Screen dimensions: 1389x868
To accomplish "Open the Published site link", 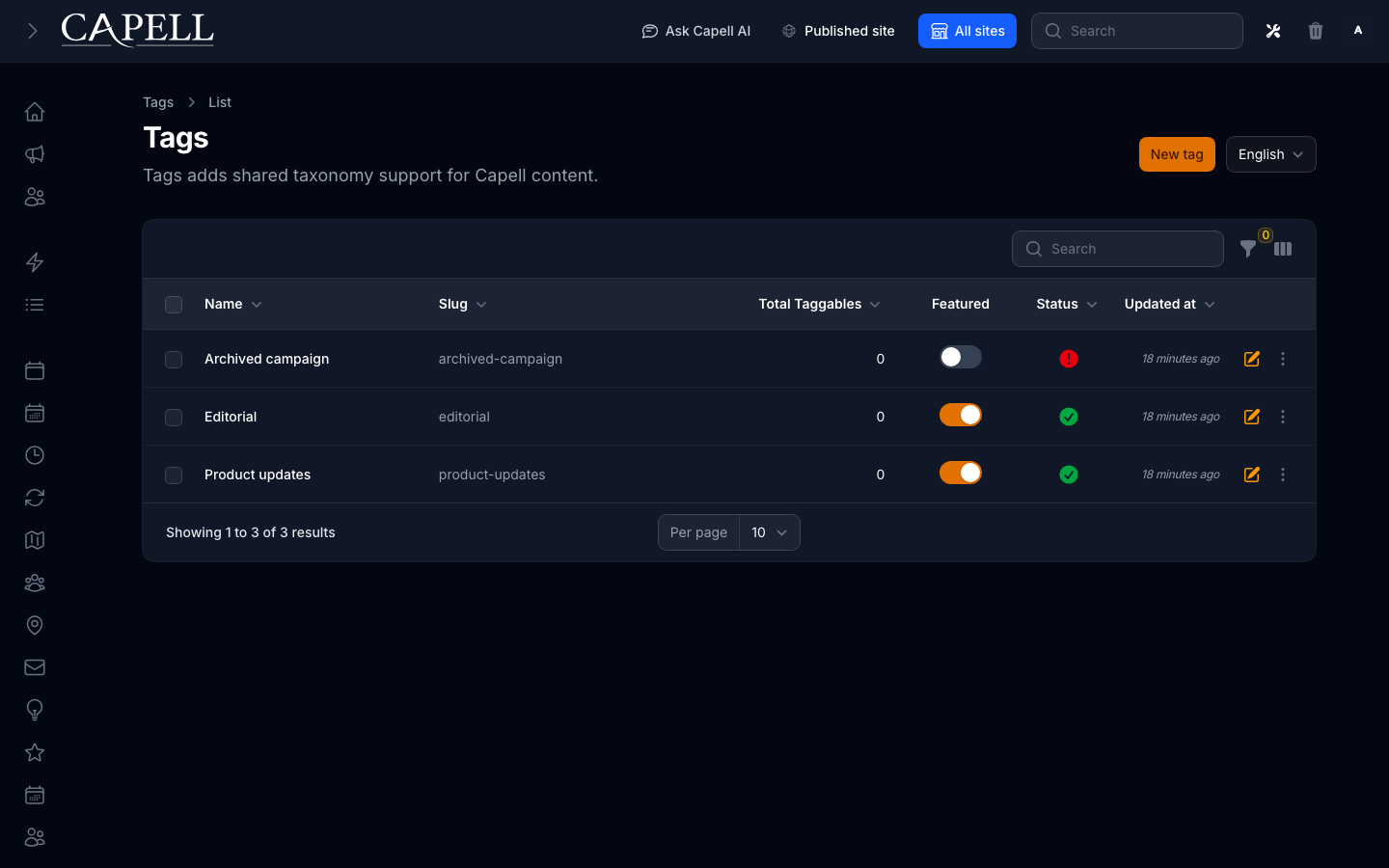I will pyautogui.click(x=838, y=31).
